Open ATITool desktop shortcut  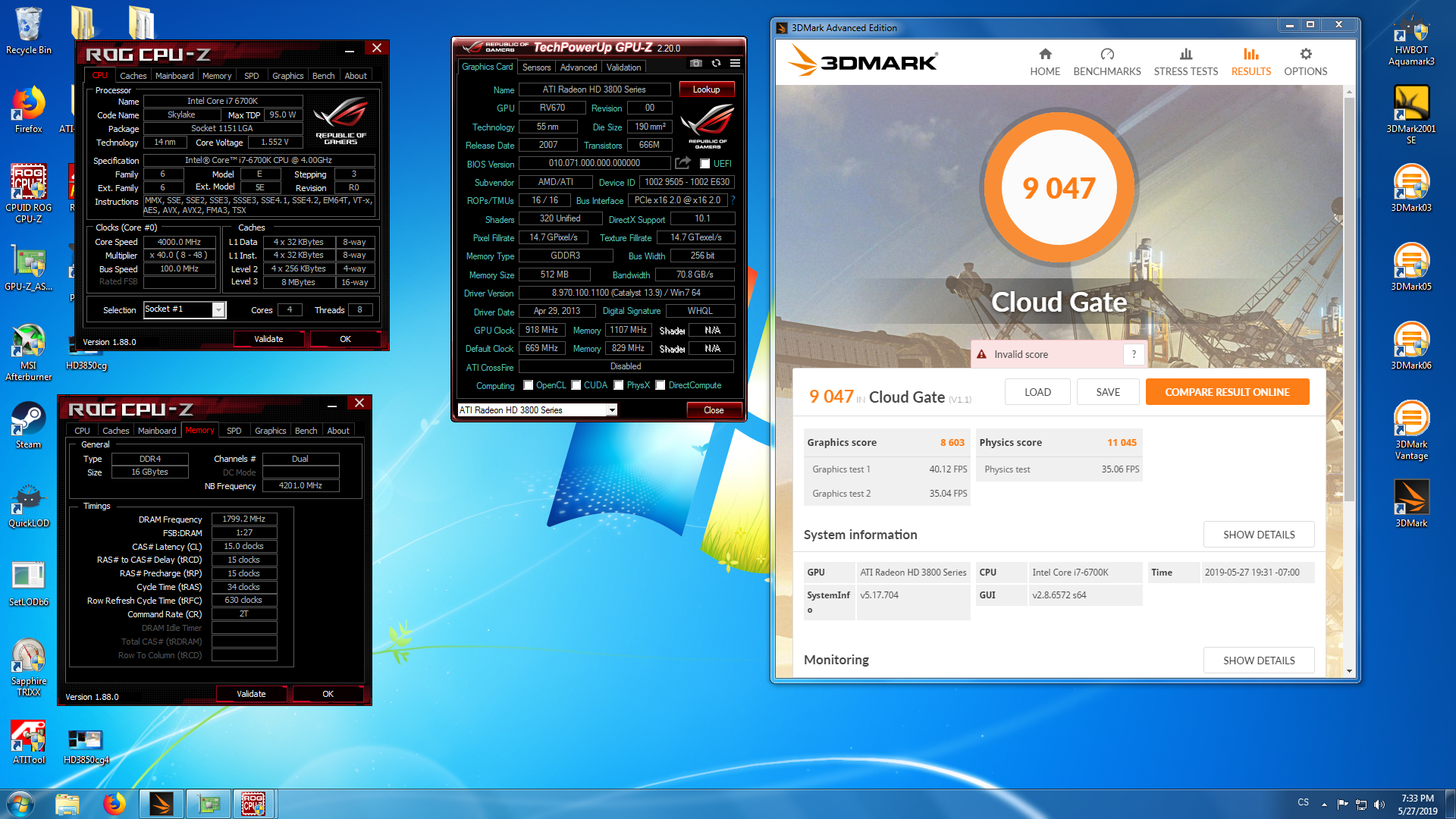click(x=29, y=741)
